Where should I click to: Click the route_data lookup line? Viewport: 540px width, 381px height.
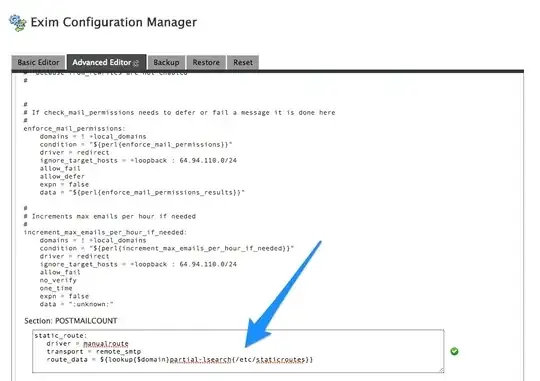click(180, 360)
